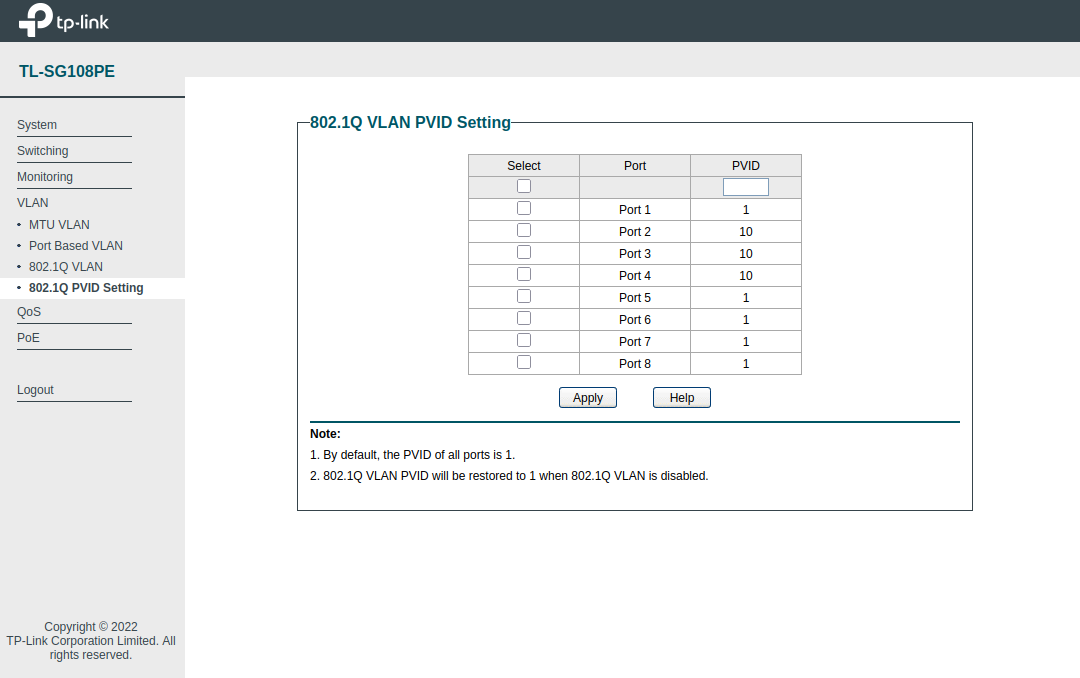Select the checkbox for Port 1
Viewport: 1080px width, 678px height.
(x=523, y=207)
